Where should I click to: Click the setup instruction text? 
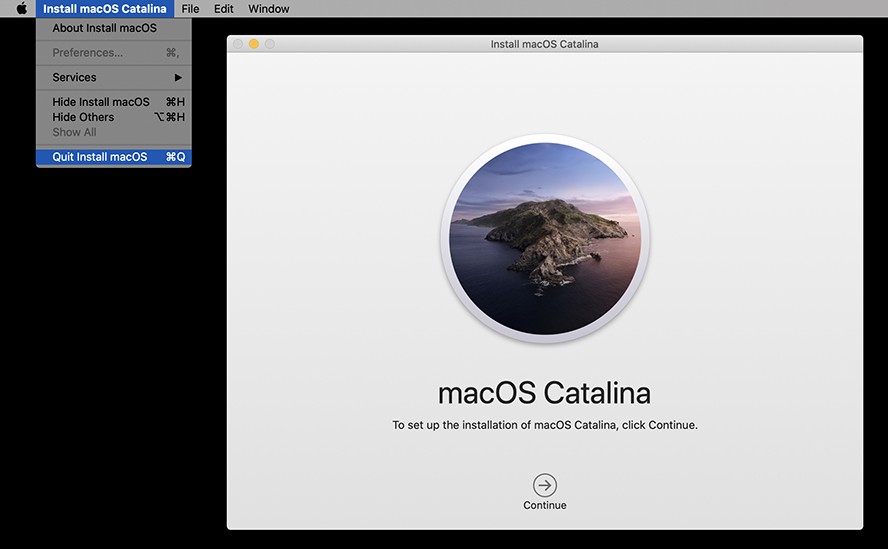point(545,425)
